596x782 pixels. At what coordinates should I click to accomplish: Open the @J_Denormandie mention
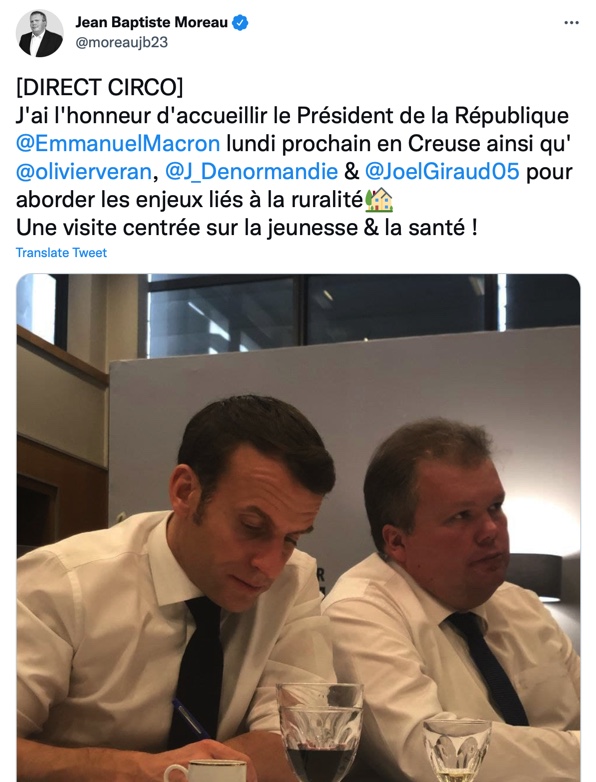click(251, 172)
